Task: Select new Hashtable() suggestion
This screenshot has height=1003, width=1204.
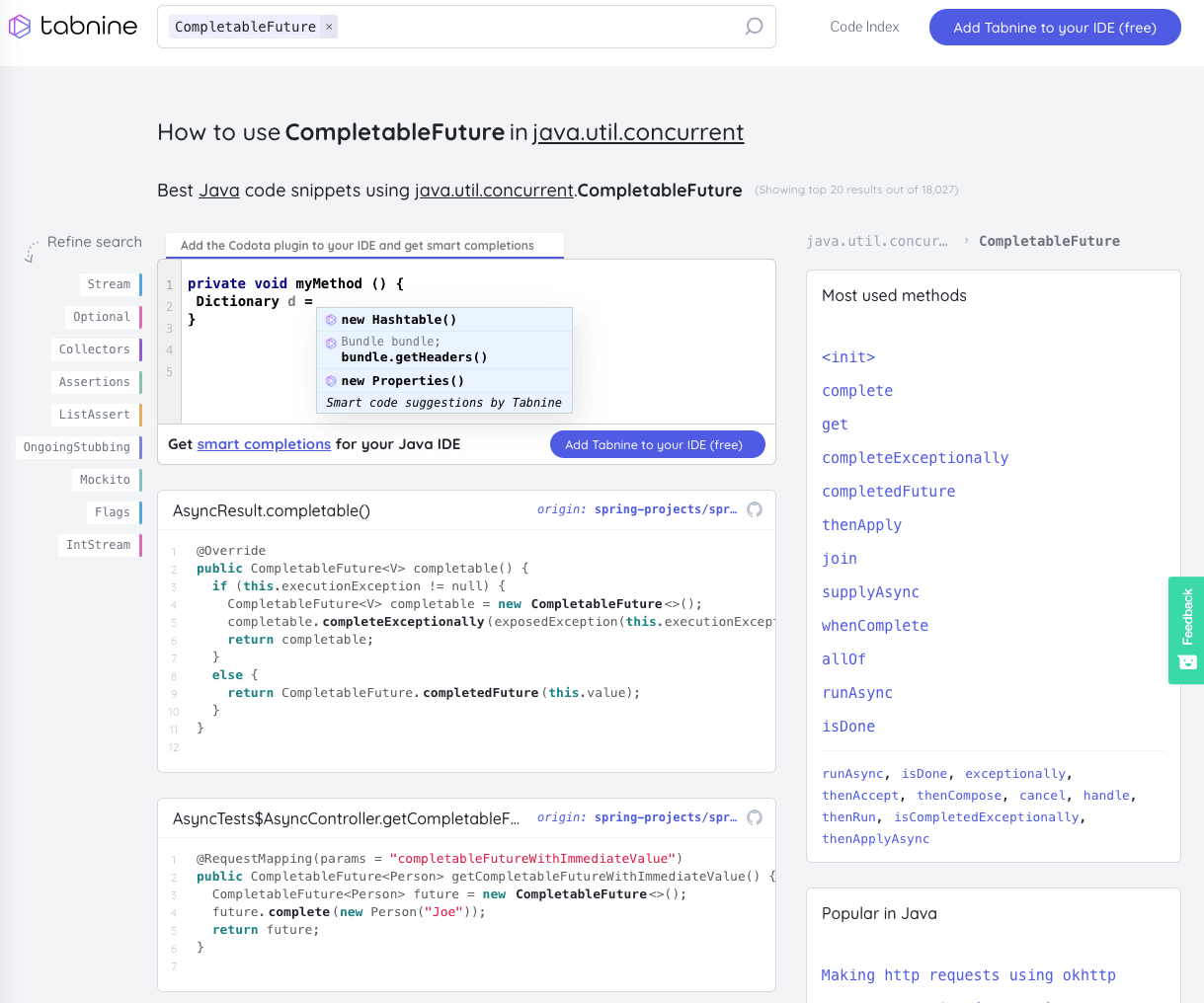Action: click(x=444, y=320)
